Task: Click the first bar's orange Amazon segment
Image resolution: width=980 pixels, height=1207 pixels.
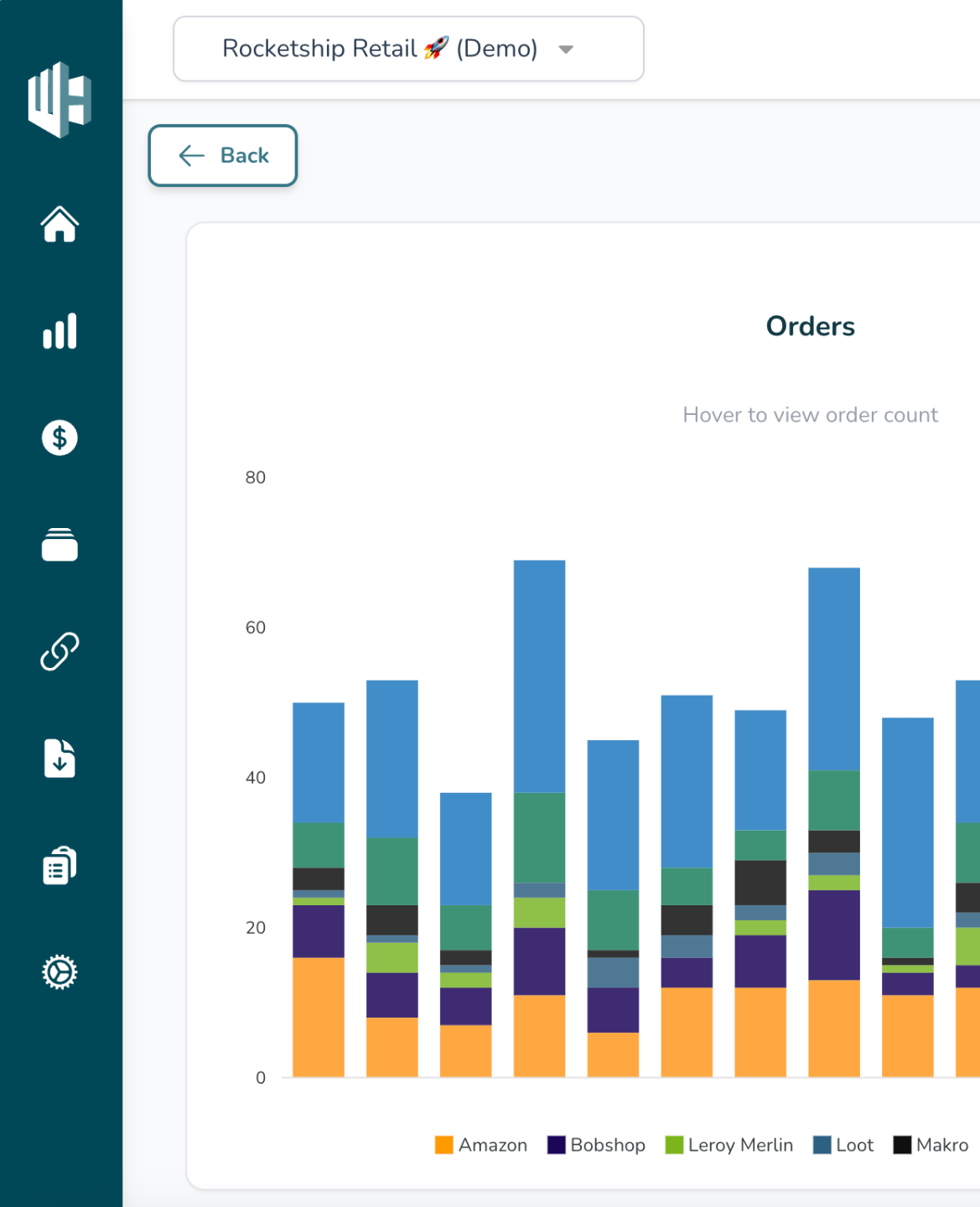Action: (x=318, y=1017)
